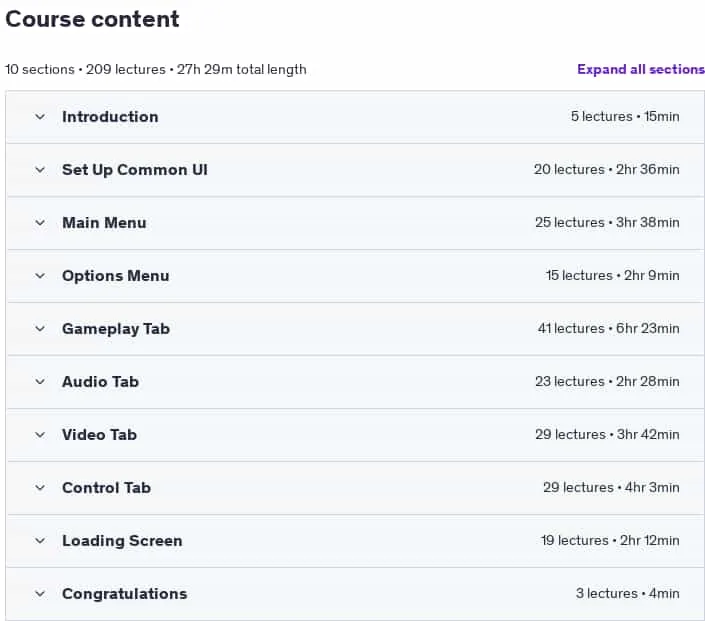Click the Control Tab 4hr 3min duration
This screenshot has width=705, height=621.
pyautogui.click(x=652, y=487)
